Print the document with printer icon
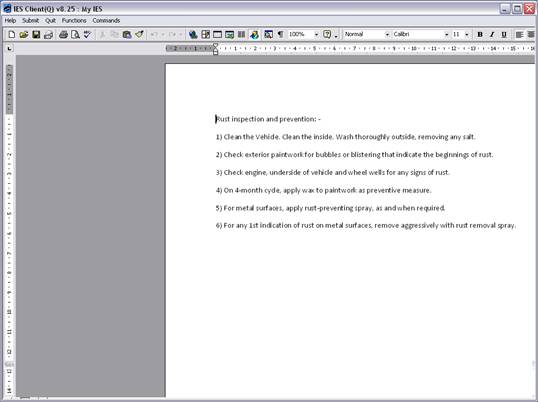The image size is (538, 402). (63, 34)
